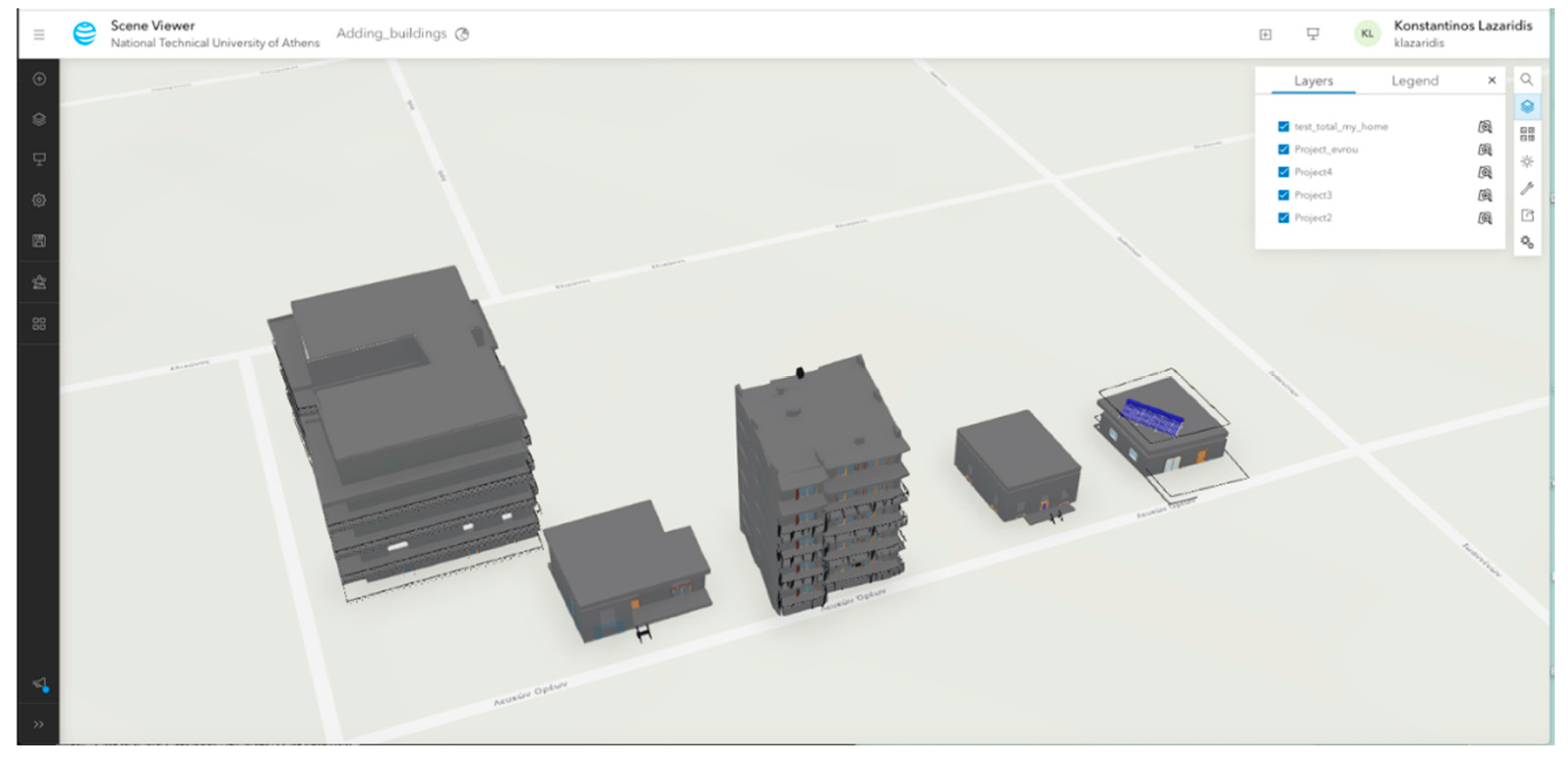Click the Adding_buildings scene title
Viewport: 1568px width, 760px height.
point(391,33)
